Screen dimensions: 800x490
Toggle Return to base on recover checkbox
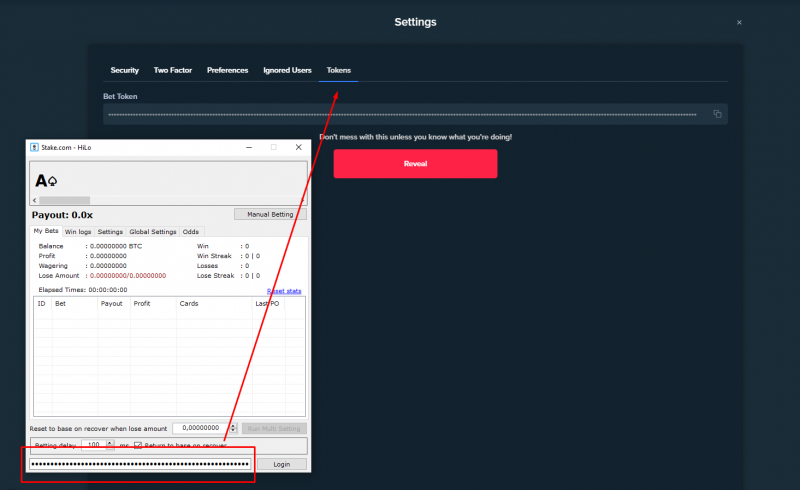pos(138,446)
